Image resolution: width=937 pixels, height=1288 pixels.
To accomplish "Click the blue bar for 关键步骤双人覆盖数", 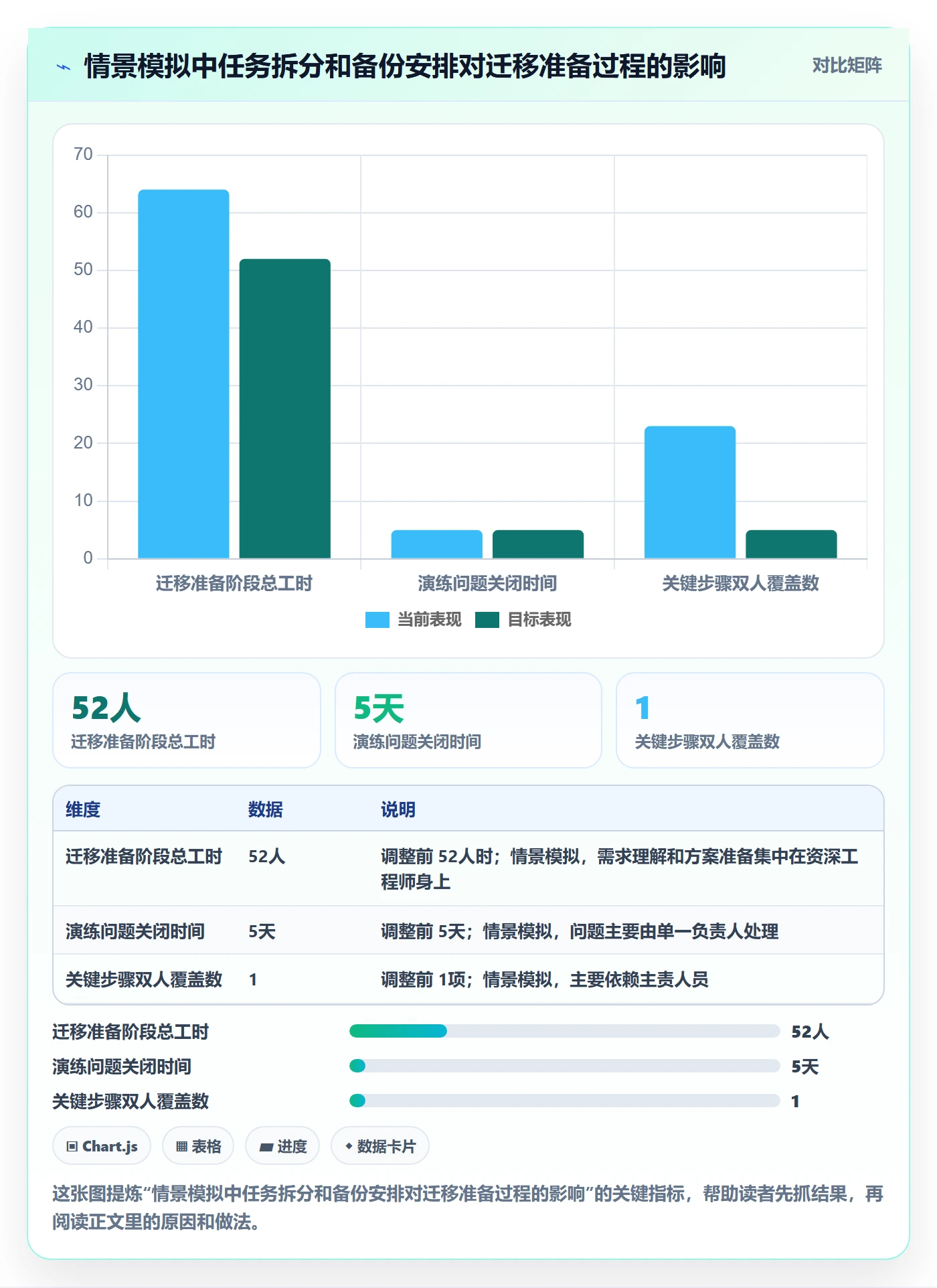I will click(x=690, y=492).
